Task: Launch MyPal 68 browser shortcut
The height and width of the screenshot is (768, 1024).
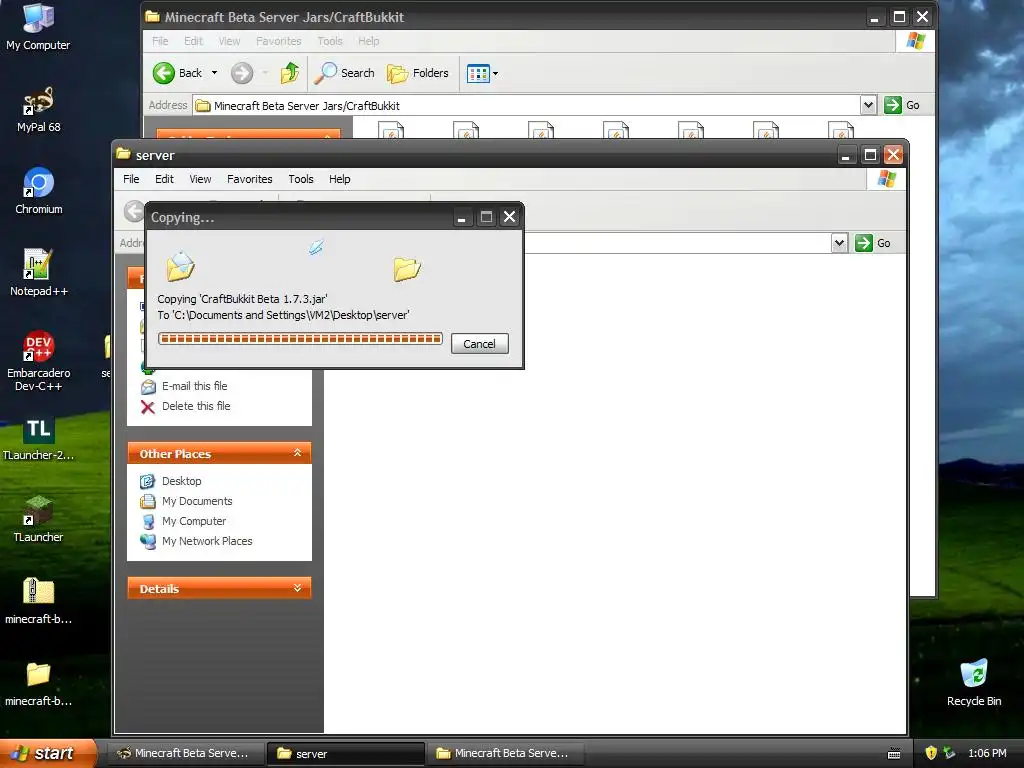Action: click(x=38, y=108)
